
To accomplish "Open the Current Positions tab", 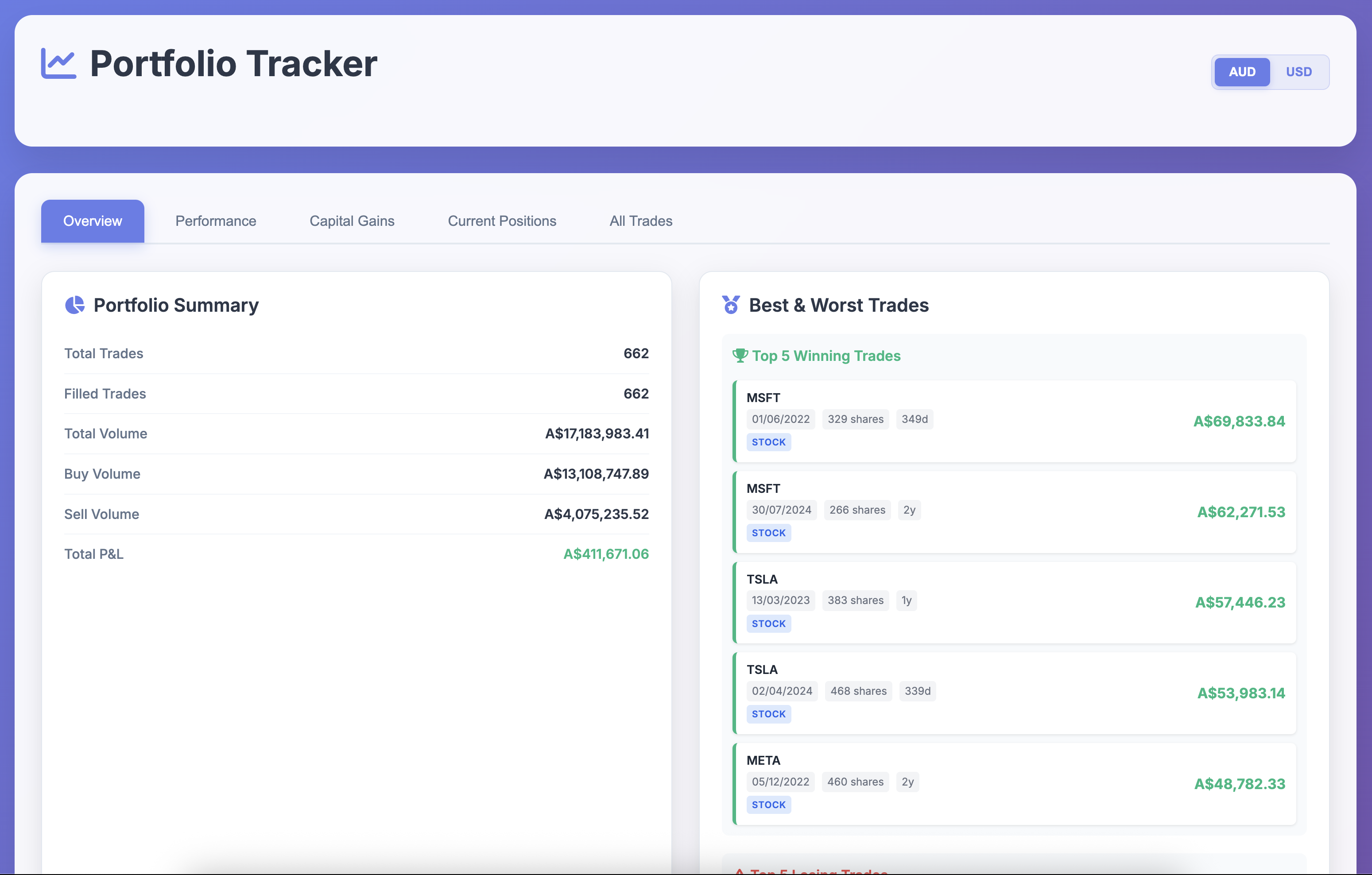I will [x=502, y=221].
